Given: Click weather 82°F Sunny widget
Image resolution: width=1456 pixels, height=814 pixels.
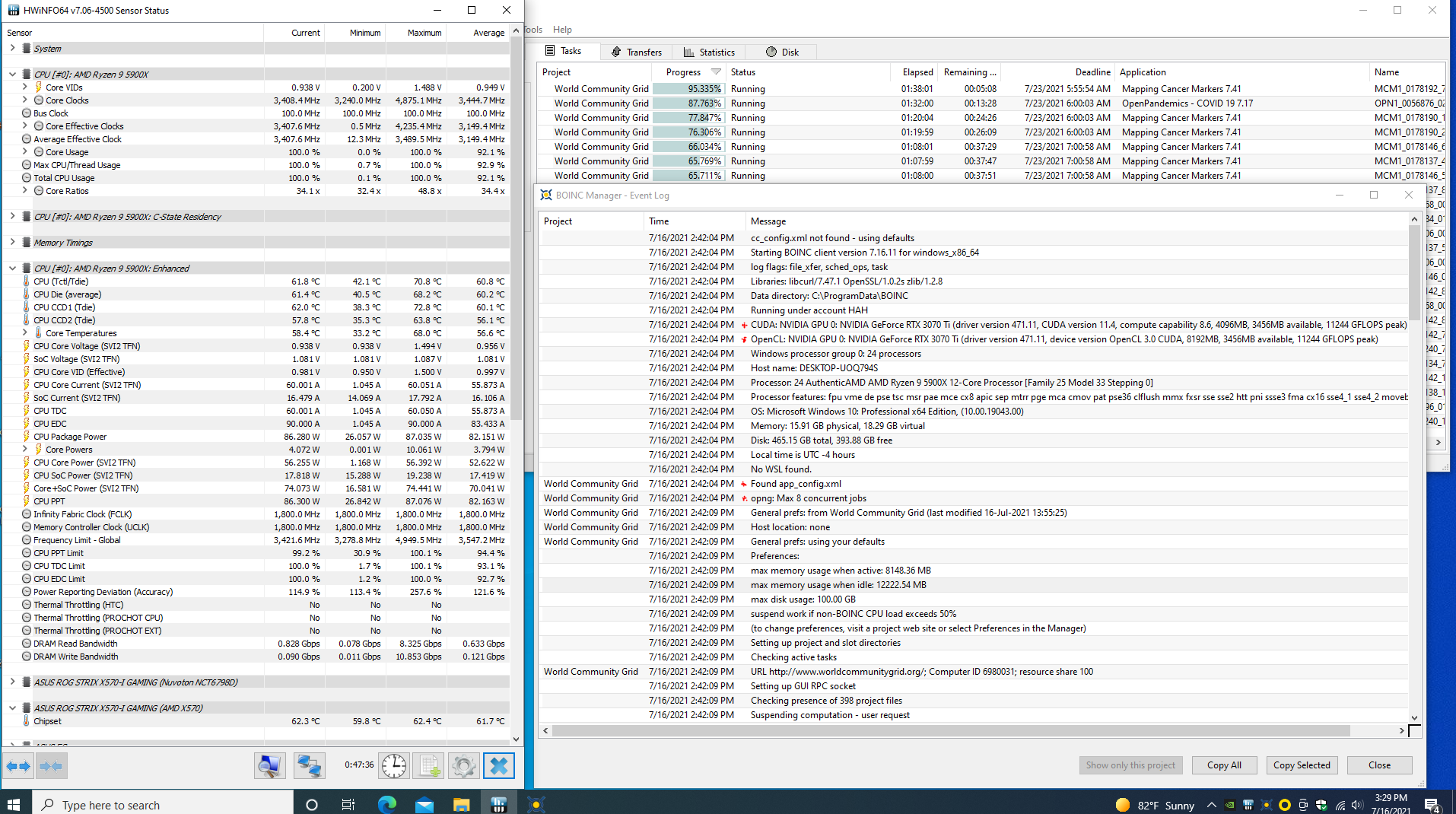Looking at the screenshot, I should (1155, 805).
